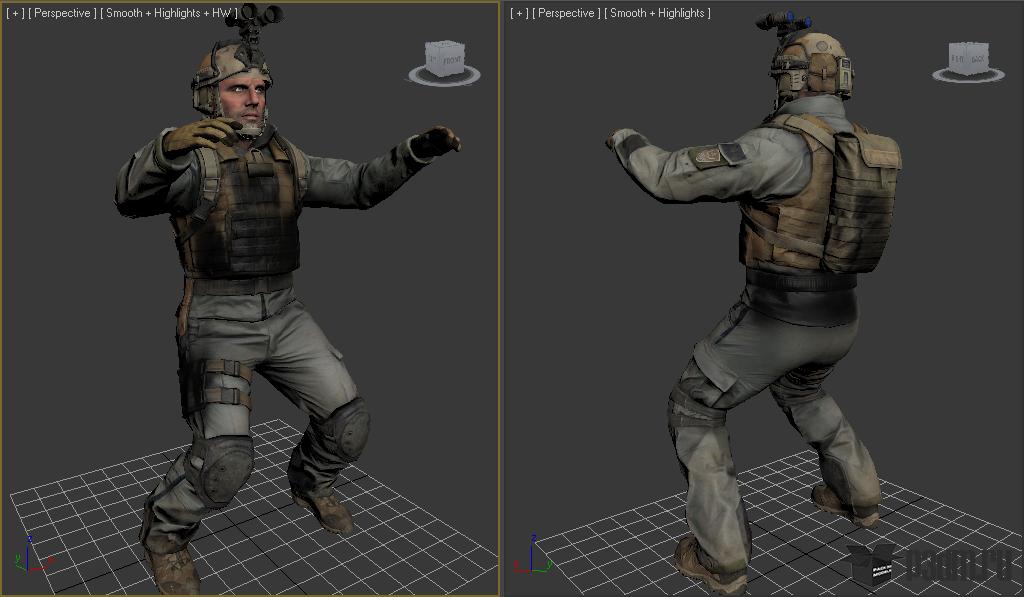Click the XYZ axis tripod in the right viewport
This screenshot has width=1024, height=597.
click(x=534, y=555)
